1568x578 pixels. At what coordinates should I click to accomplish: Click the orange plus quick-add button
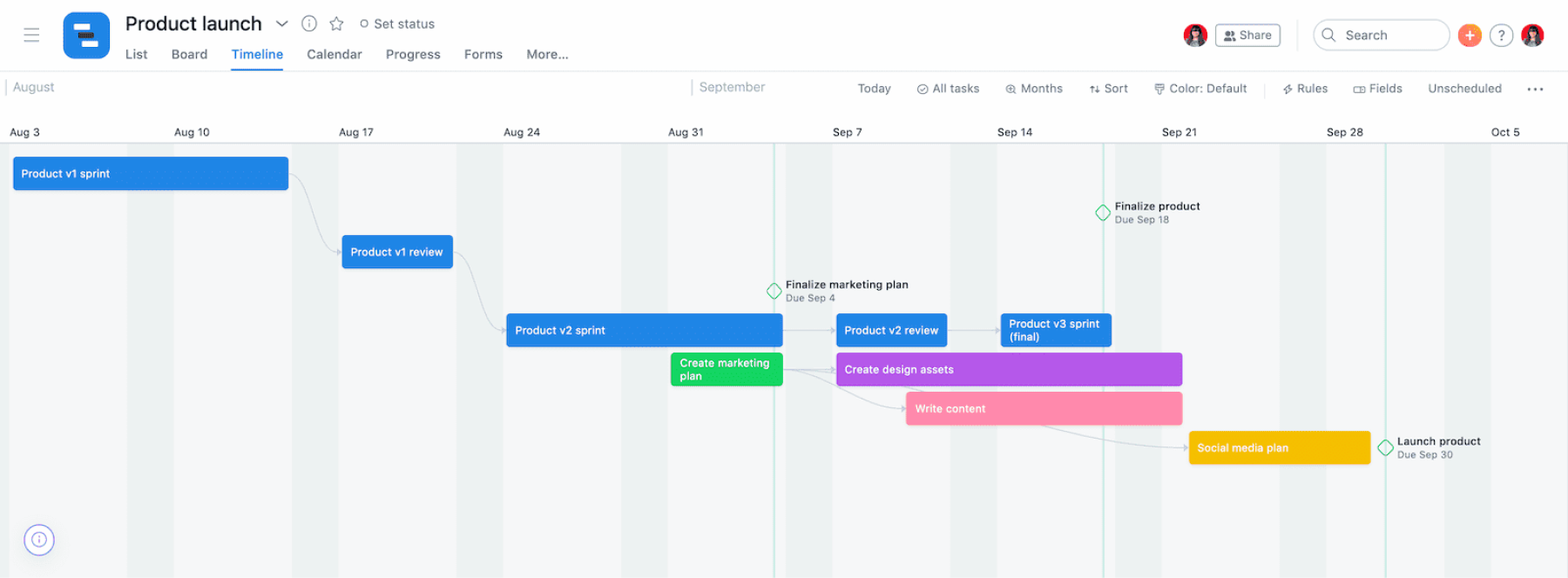[x=1470, y=35]
